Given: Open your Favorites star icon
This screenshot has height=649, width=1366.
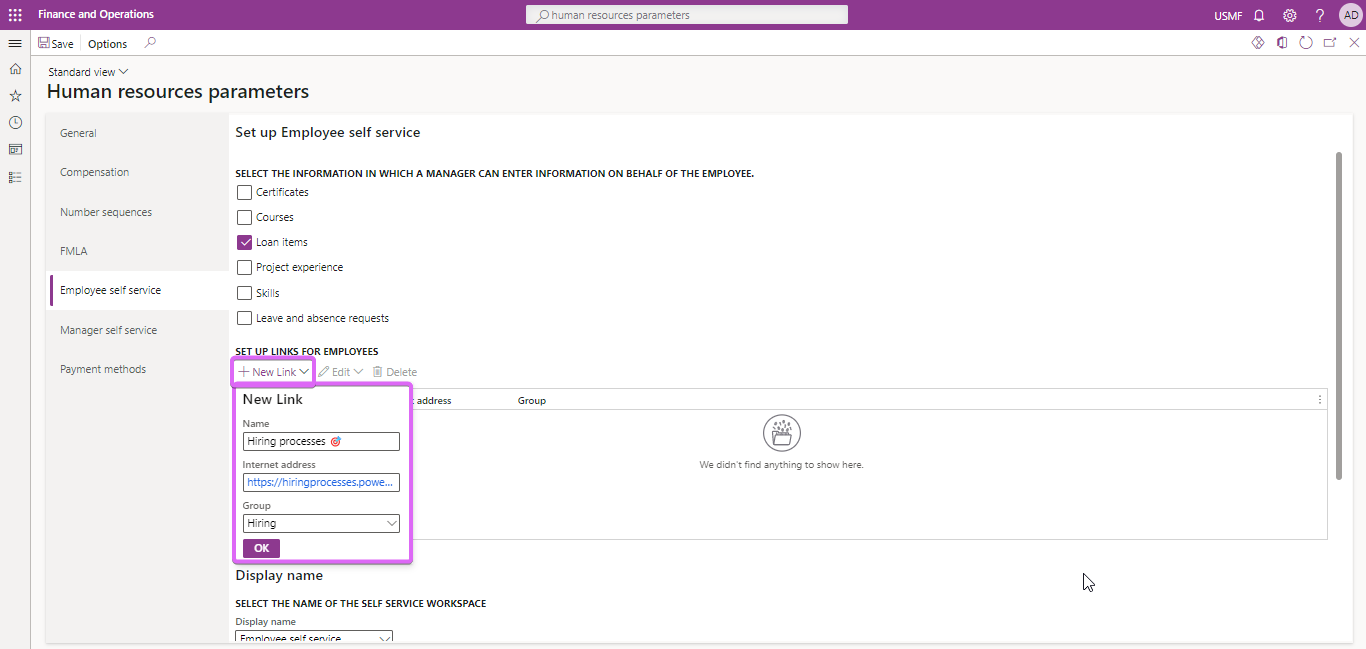Looking at the screenshot, I should [x=14, y=95].
